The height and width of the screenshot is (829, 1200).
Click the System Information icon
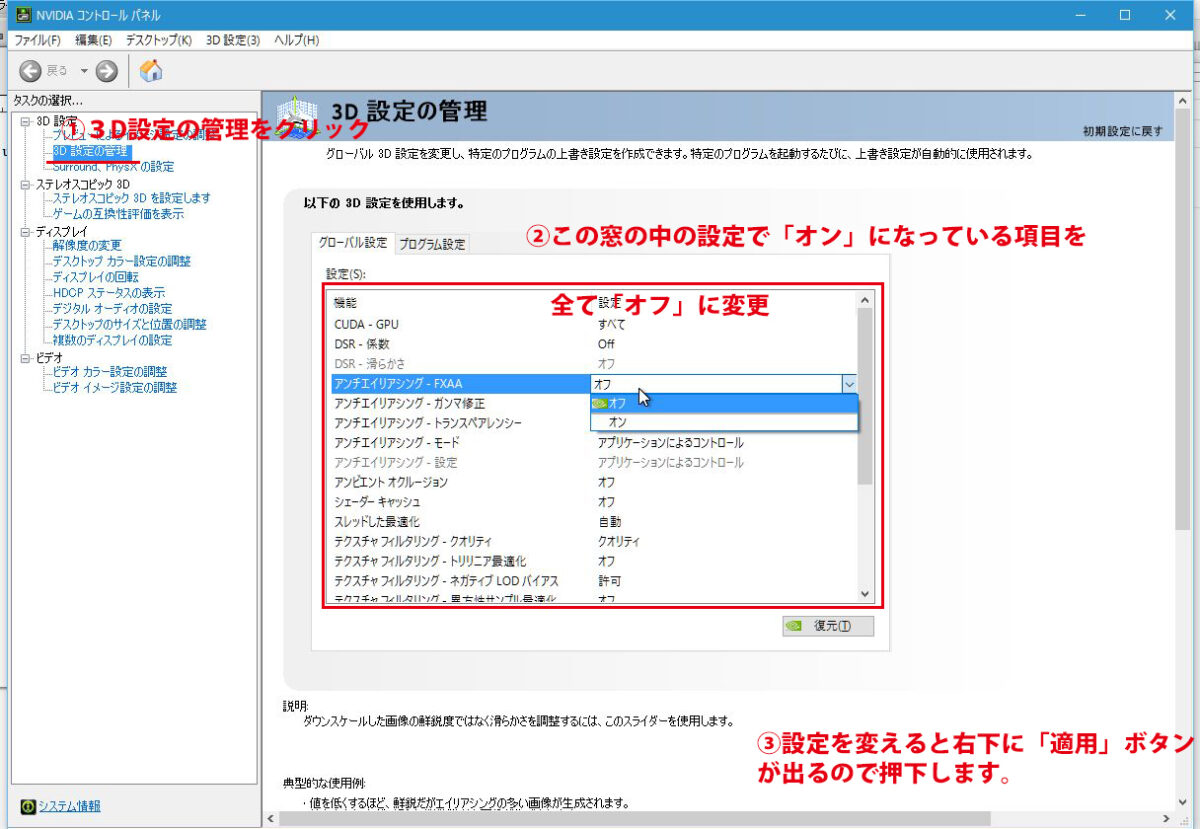(x=28, y=806)
